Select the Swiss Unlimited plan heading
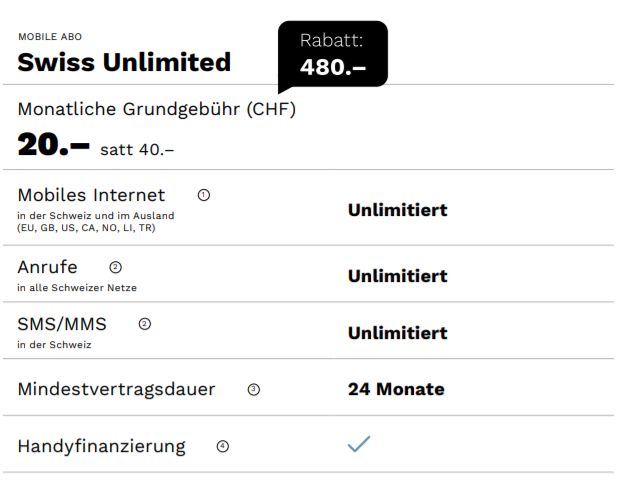Viewport: 628px width, 483px height. click(124, 63)
